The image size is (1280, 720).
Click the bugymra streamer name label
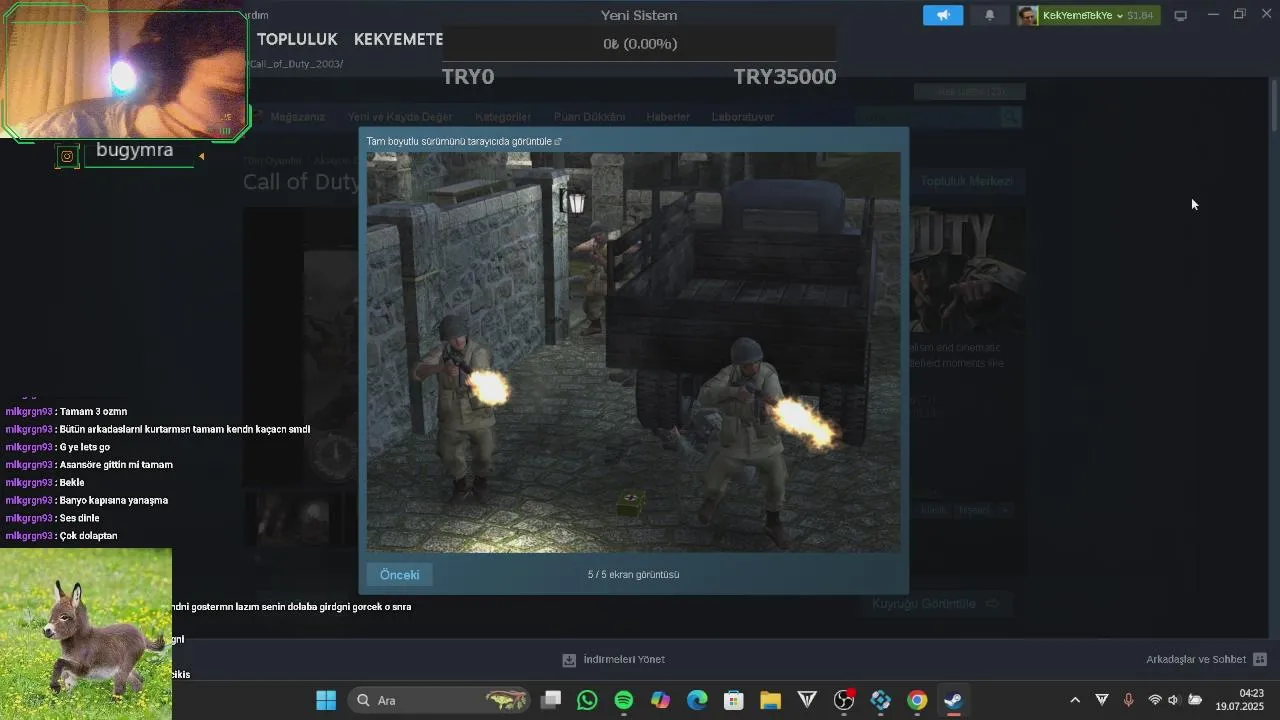pyautogui.click(x=135, y=151)
